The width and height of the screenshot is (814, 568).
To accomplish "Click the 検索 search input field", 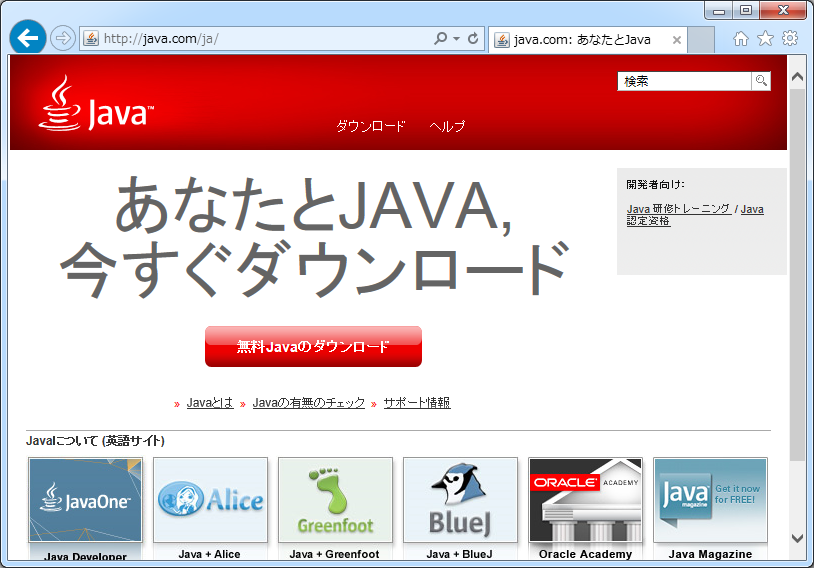I will [x=684, y=81].
